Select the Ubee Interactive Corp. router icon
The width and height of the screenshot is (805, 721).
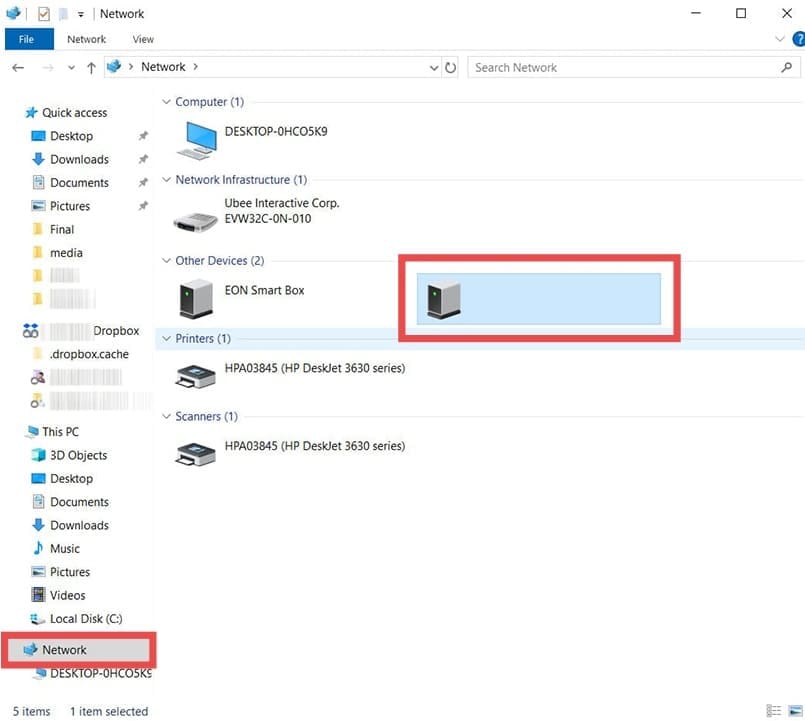(x=195, y=222)
